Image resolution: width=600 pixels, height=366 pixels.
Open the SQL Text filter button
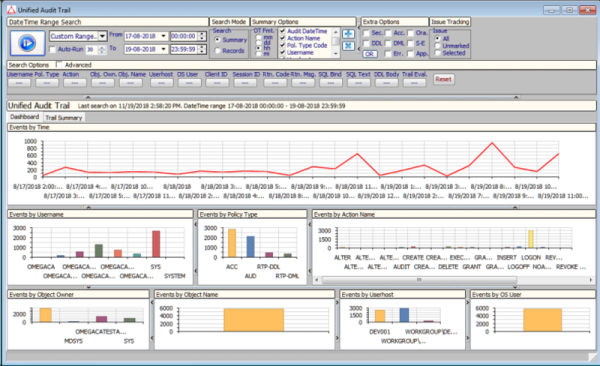coord(359,82)
